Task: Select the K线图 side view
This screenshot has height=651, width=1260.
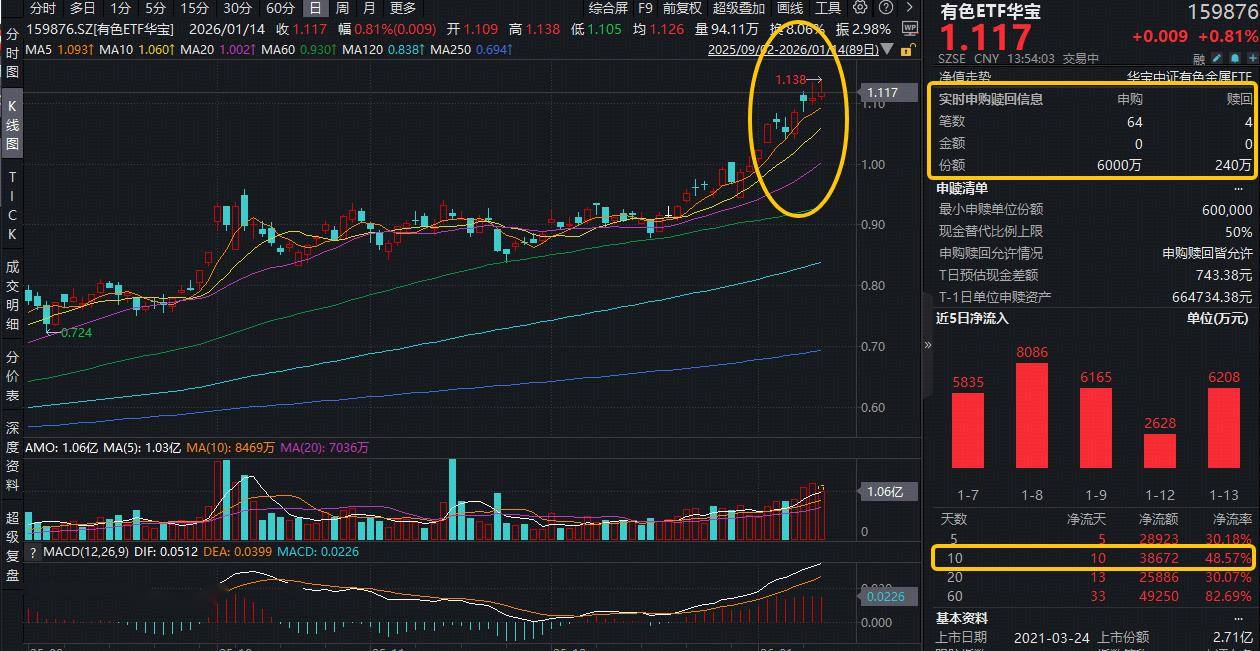Action: tap(12, 125)
